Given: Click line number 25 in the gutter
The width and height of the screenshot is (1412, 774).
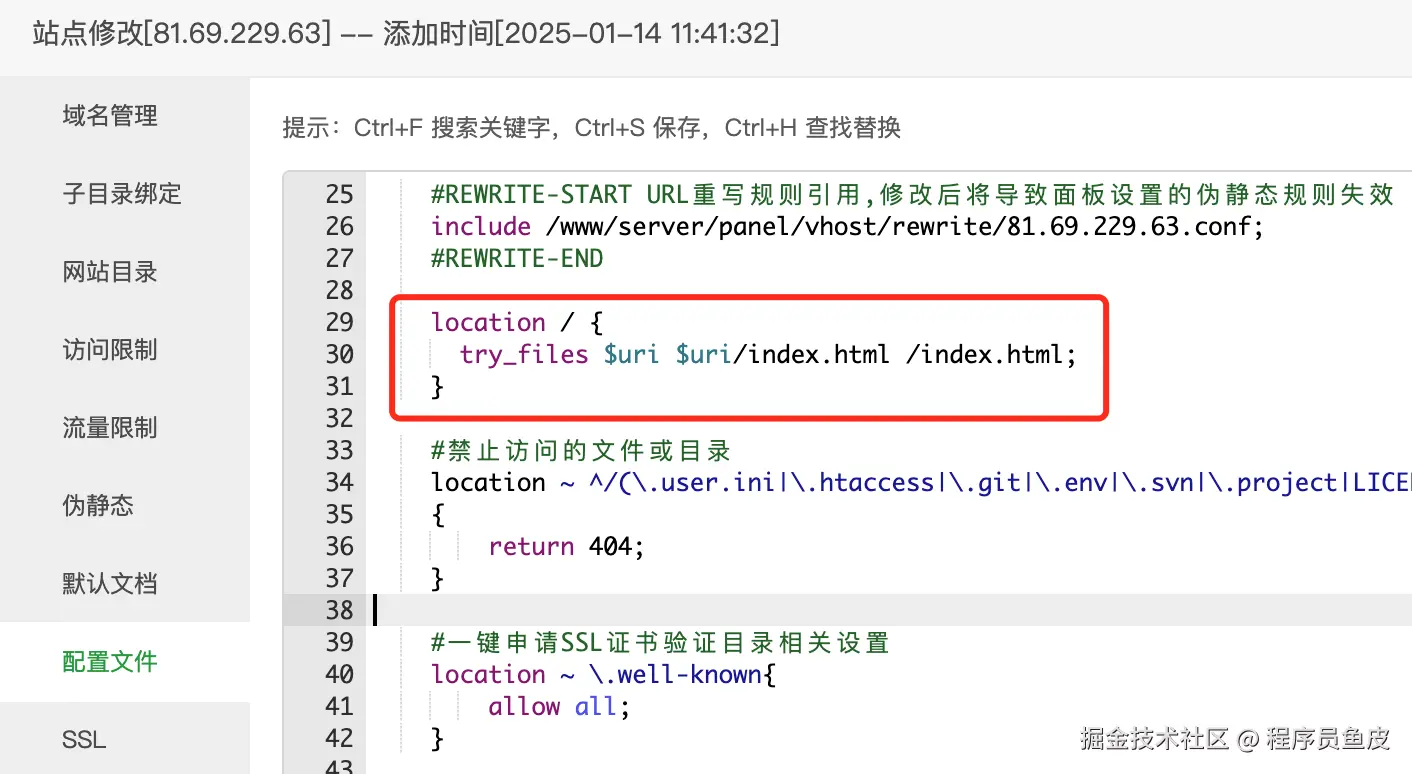Looking at the screenshot, I should coord(339,194).
